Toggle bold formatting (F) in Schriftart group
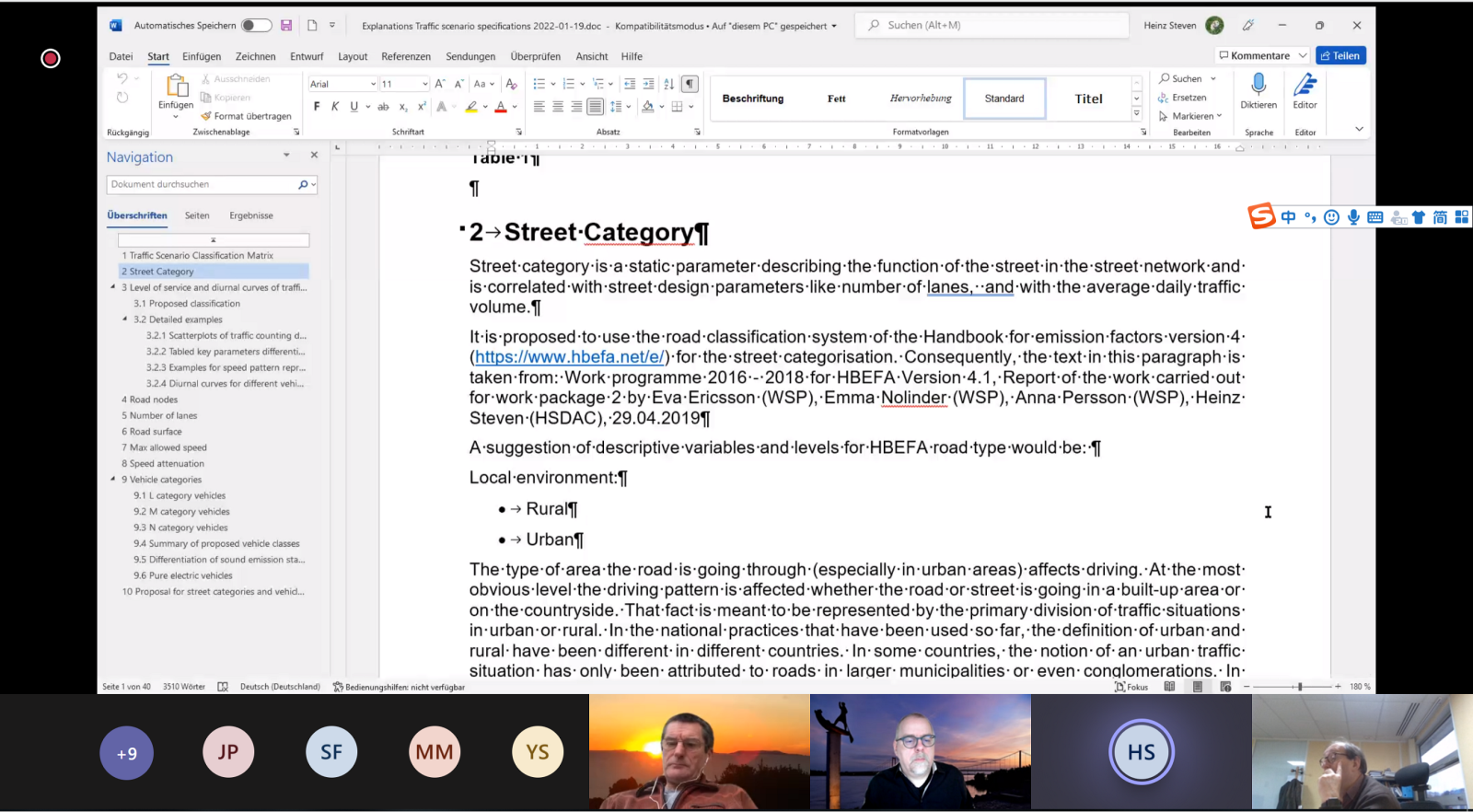 (317, 107)
